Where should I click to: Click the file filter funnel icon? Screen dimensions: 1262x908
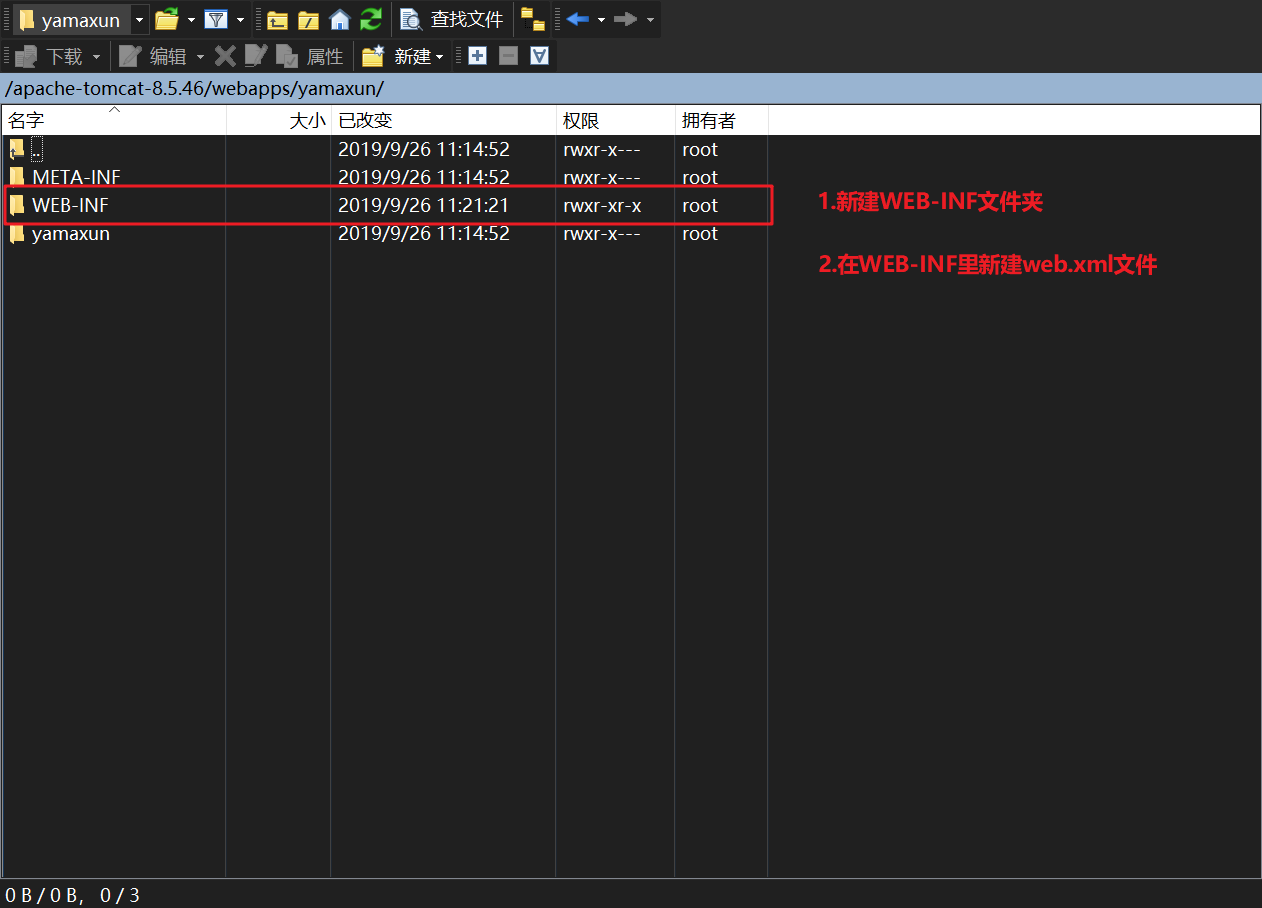click(215, 19)
